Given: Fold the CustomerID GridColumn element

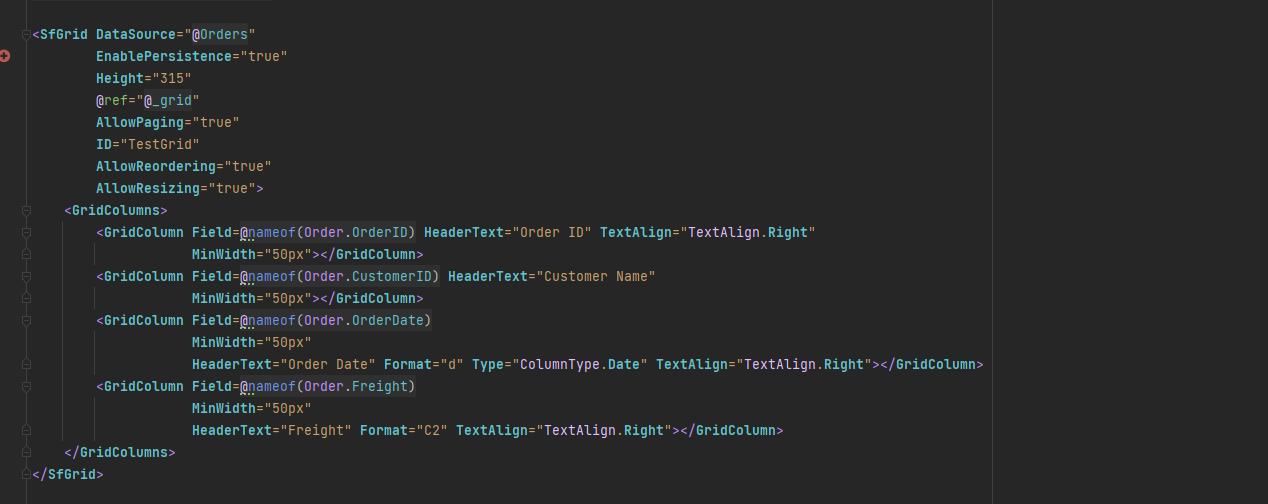Looking at the screenshot, I should click(x=26, y=277).
